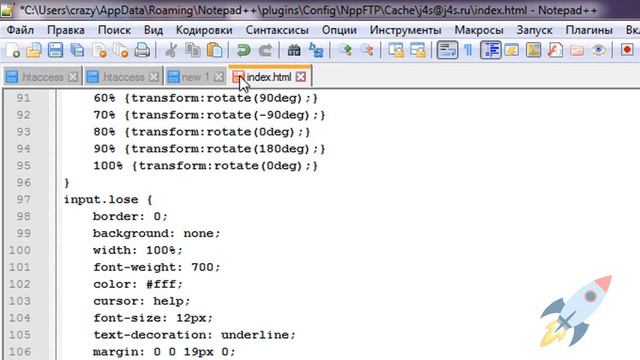Save the current file with floppy icon

(x=56, y=50)
